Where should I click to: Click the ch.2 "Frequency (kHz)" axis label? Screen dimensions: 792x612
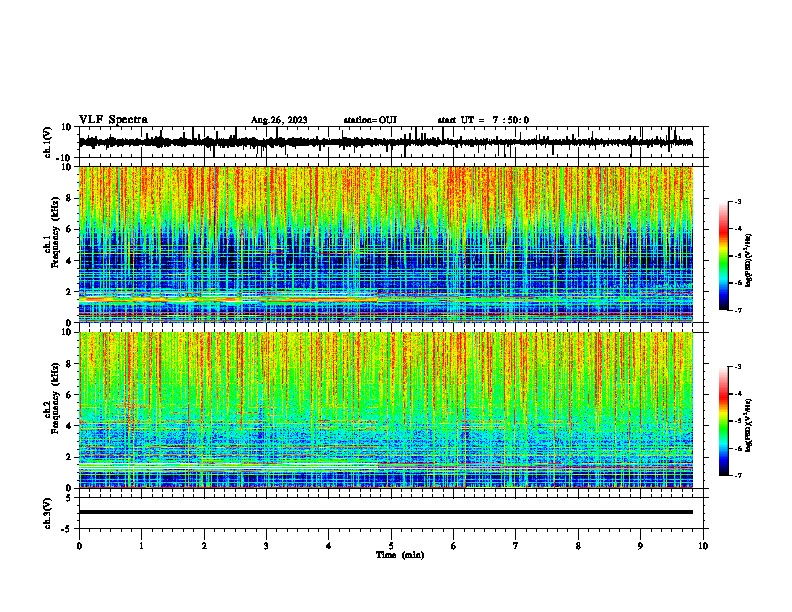(x=55, y=398)
